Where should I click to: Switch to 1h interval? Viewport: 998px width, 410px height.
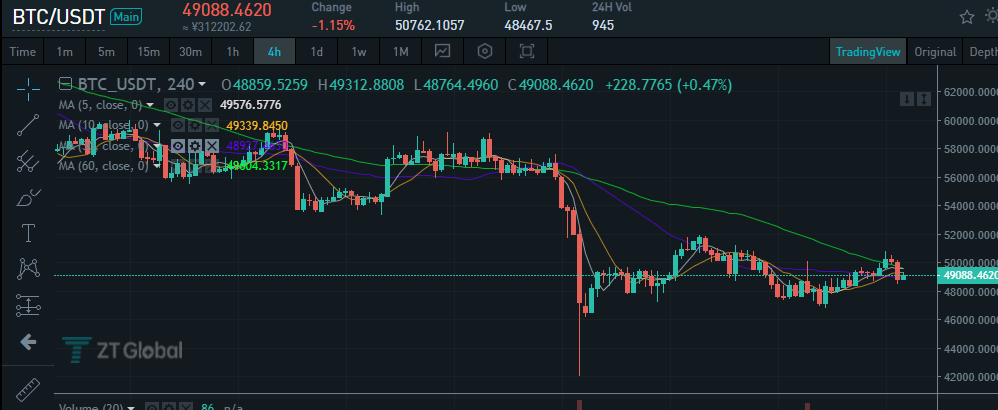(x=232, y=52)
